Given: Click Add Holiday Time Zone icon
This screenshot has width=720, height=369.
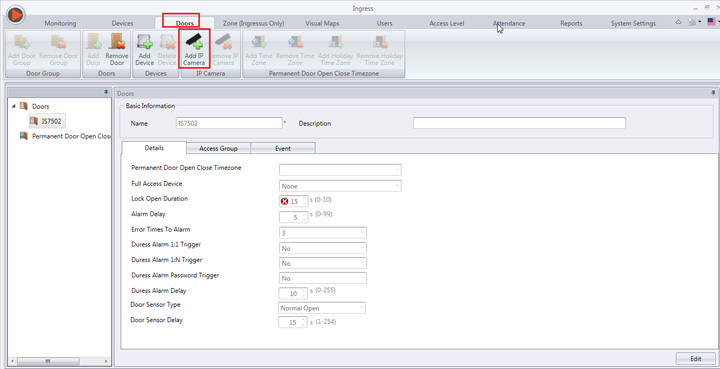Looking at the screenshot, I should point(336,42).
